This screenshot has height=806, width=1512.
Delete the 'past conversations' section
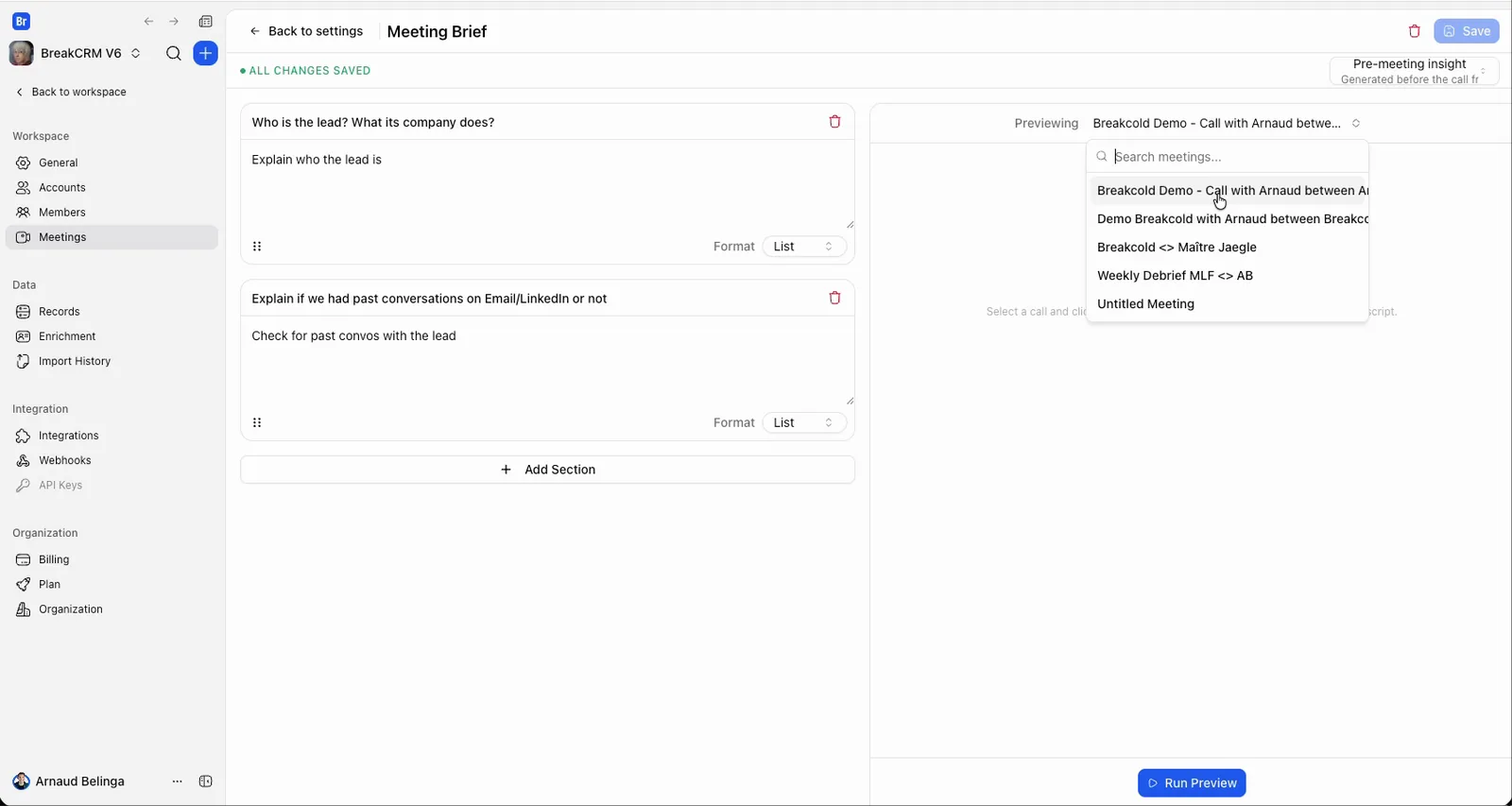834,298
